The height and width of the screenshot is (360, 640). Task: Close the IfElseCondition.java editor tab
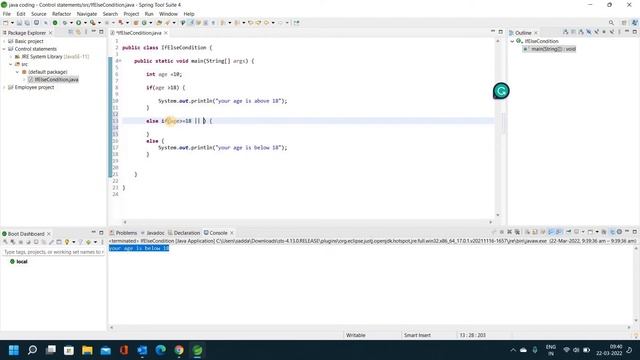click(x=166, y=33)
